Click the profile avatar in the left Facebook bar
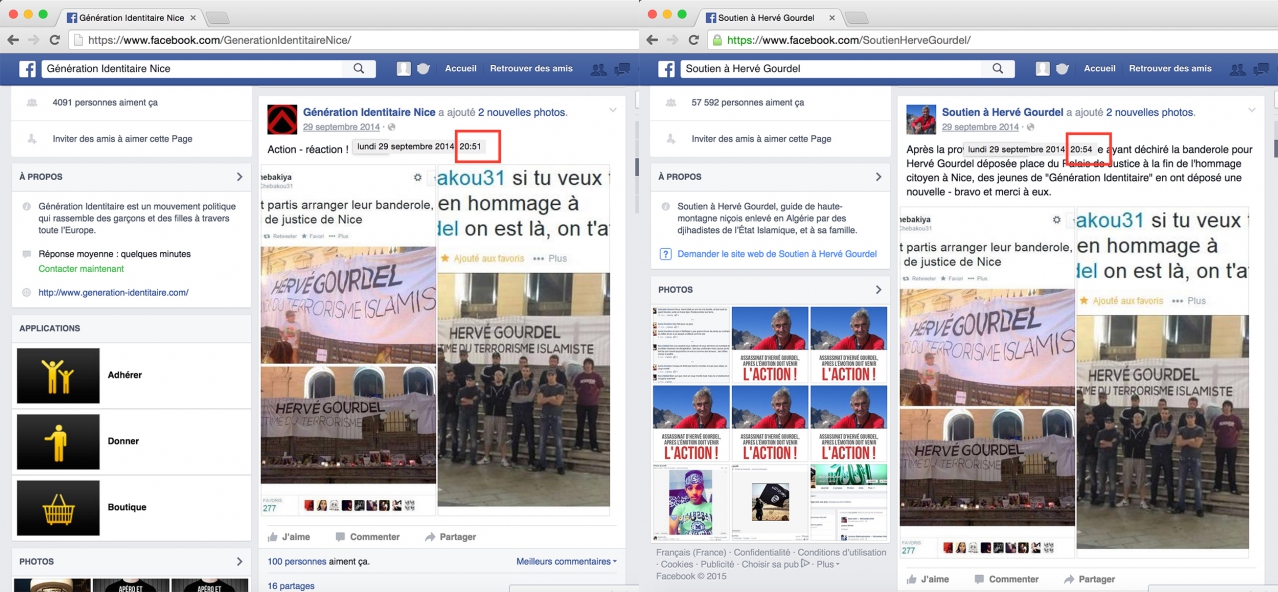Screen dimensions: 1278x592 [x=404, y=69]
